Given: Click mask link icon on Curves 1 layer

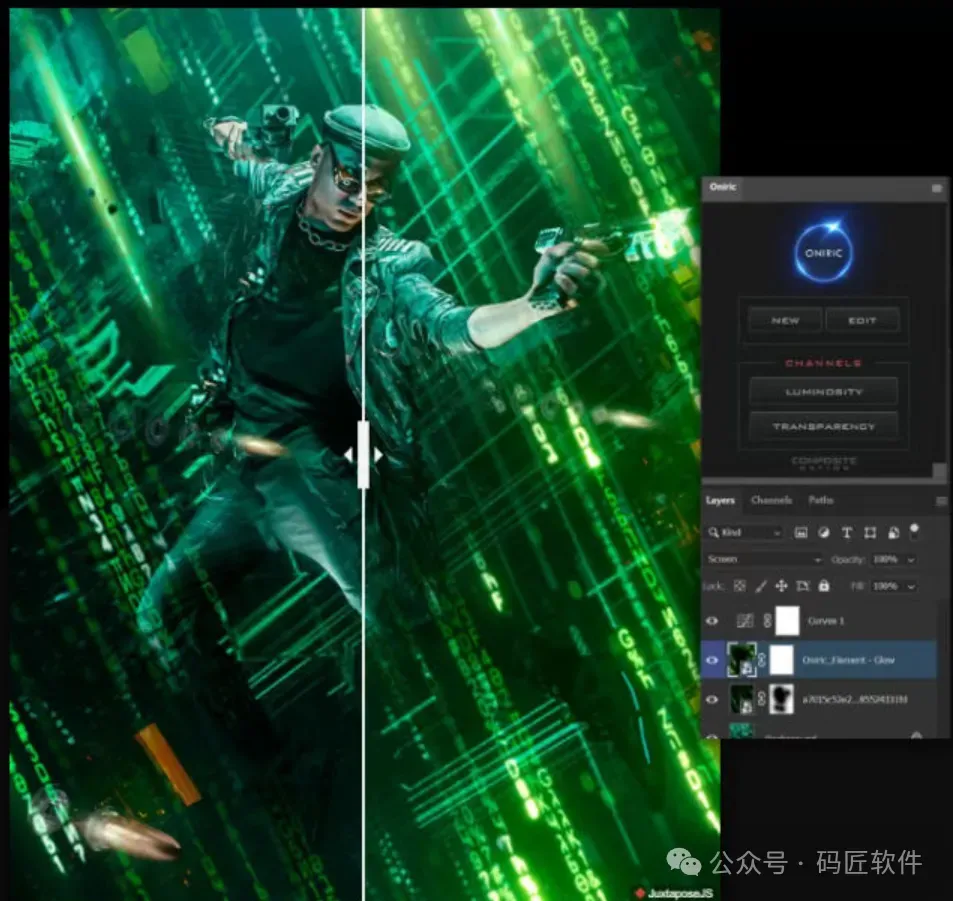Looking at the screenshot, I should click(x=767, y=621).
